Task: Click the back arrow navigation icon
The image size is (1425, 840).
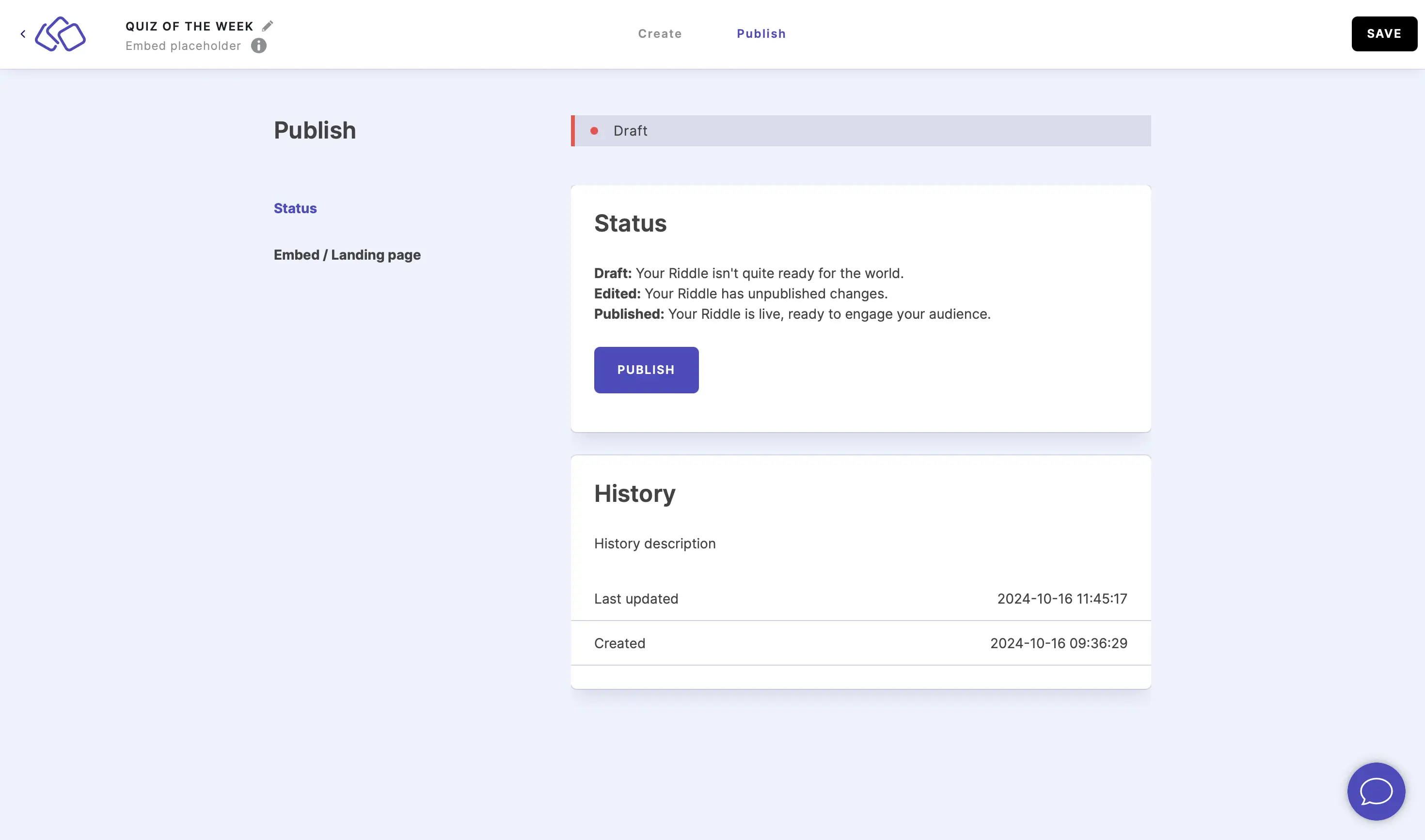Action: [x=23, y=33]
